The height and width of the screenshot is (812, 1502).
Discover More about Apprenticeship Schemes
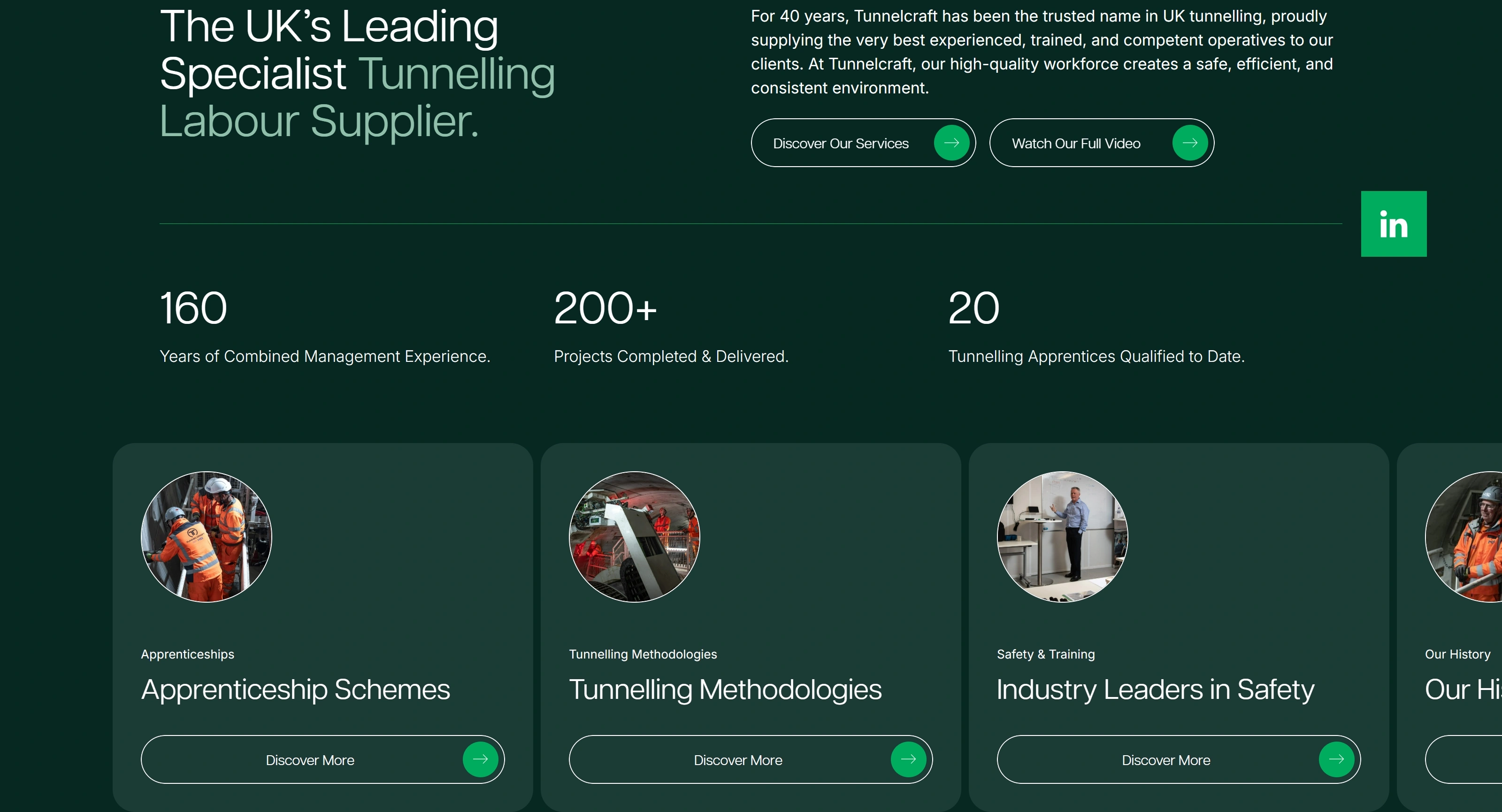click(322, 759)
